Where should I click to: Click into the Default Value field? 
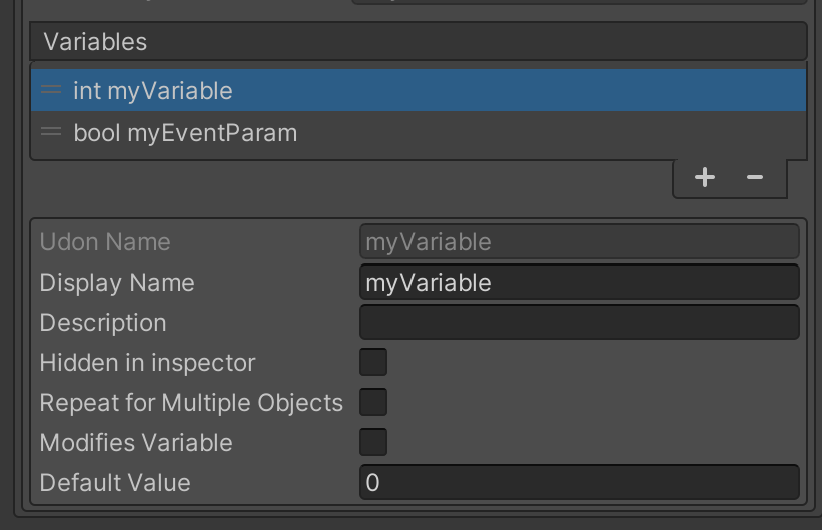(579, 482)
